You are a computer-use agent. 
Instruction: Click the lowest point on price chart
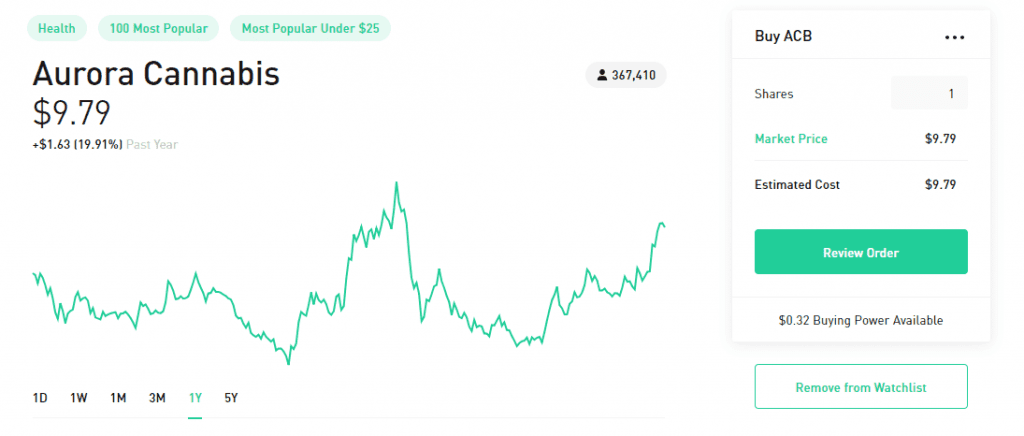pos(288,364)
